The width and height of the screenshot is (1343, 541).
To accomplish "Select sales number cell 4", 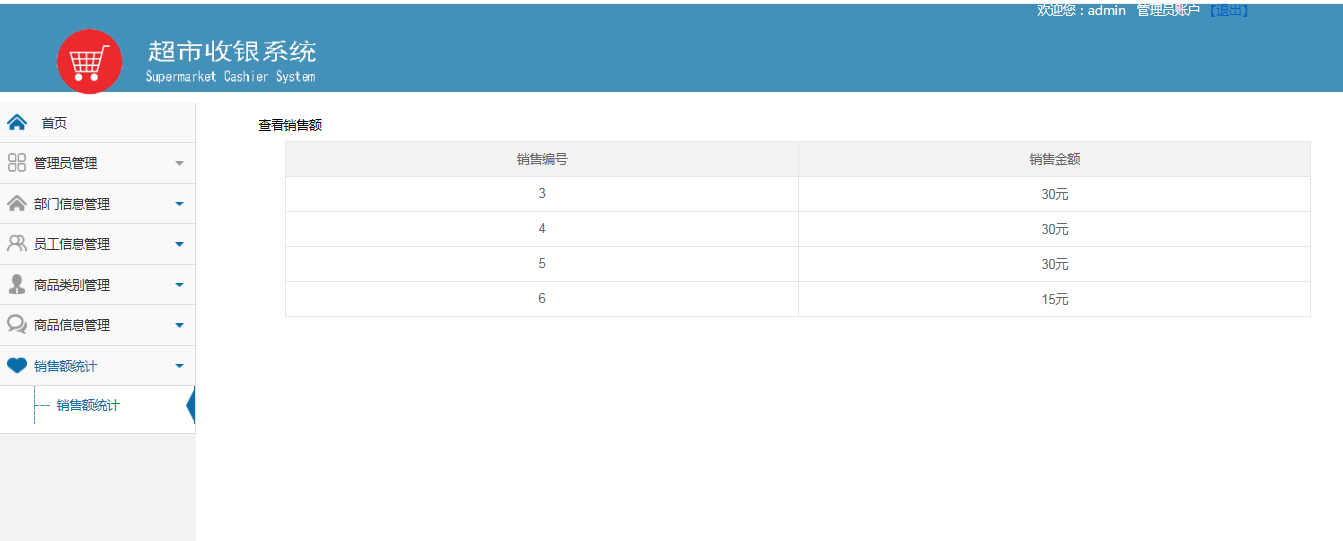I will tap(542, 229).
